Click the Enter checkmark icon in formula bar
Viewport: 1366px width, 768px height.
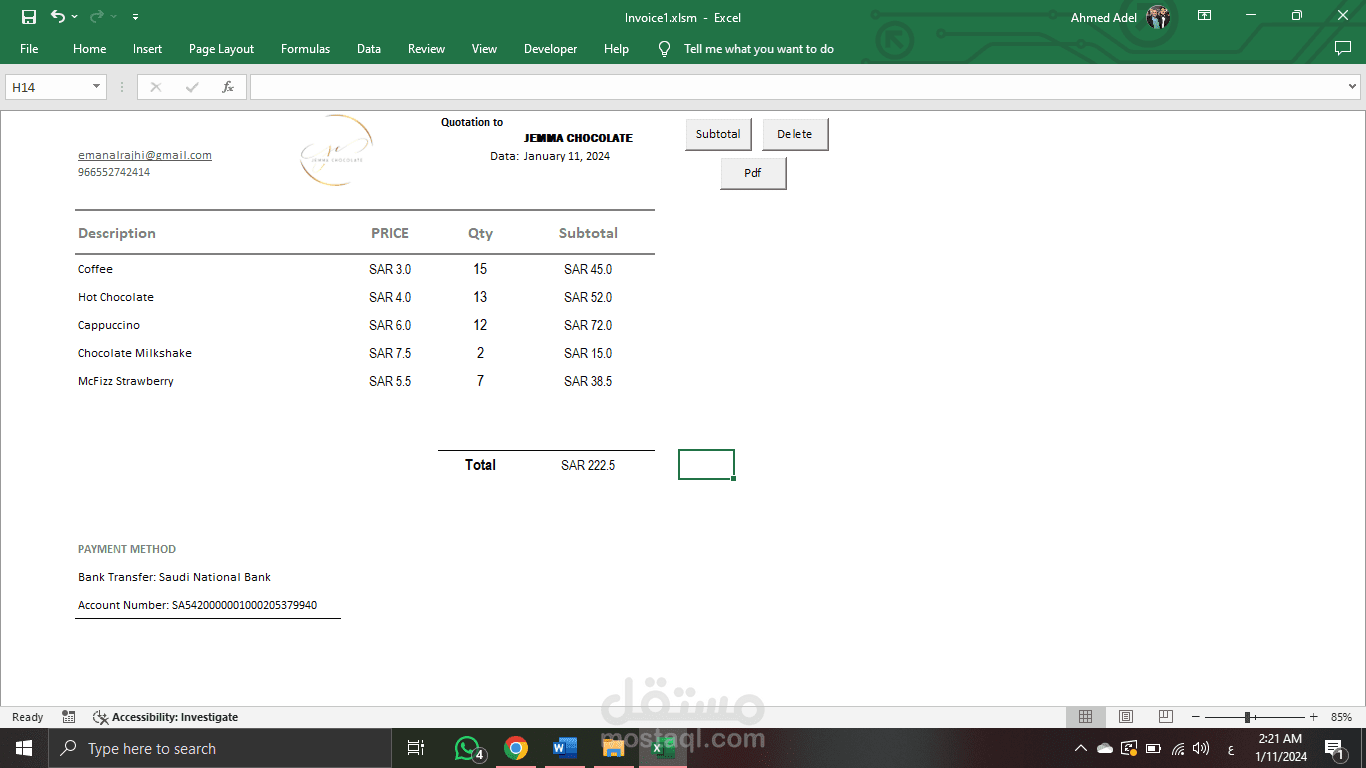point(192,87)
